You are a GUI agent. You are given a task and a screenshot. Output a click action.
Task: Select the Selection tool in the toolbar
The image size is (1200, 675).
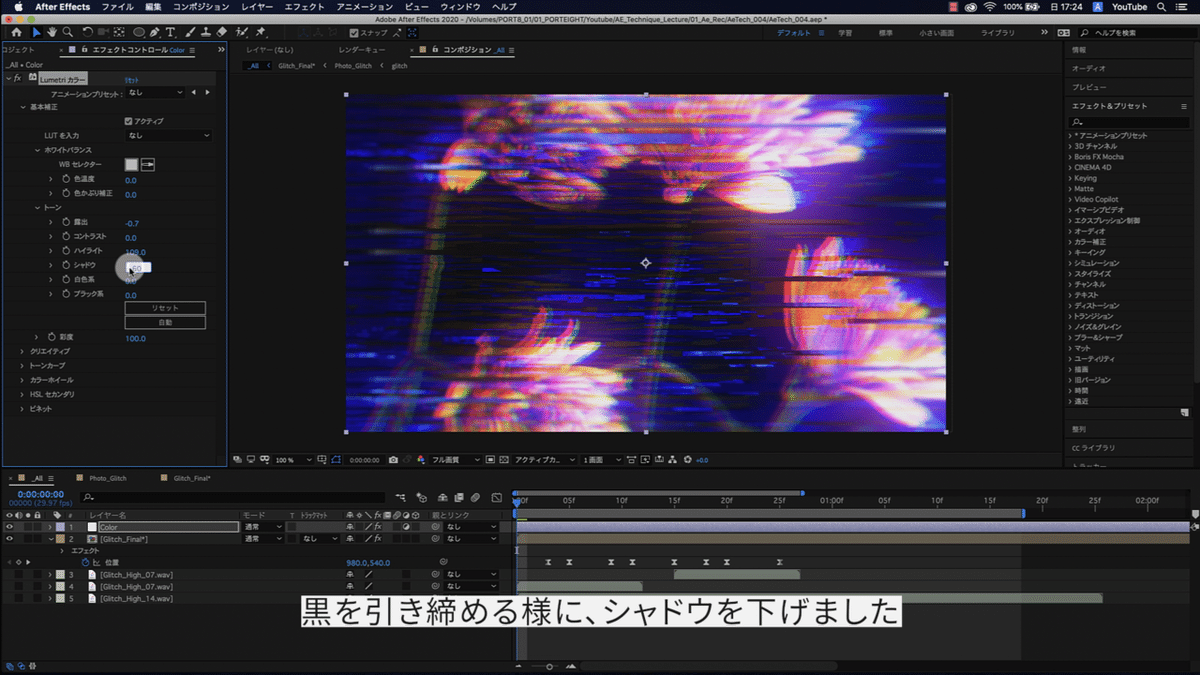pyautogui.click(x=35, y=33)
